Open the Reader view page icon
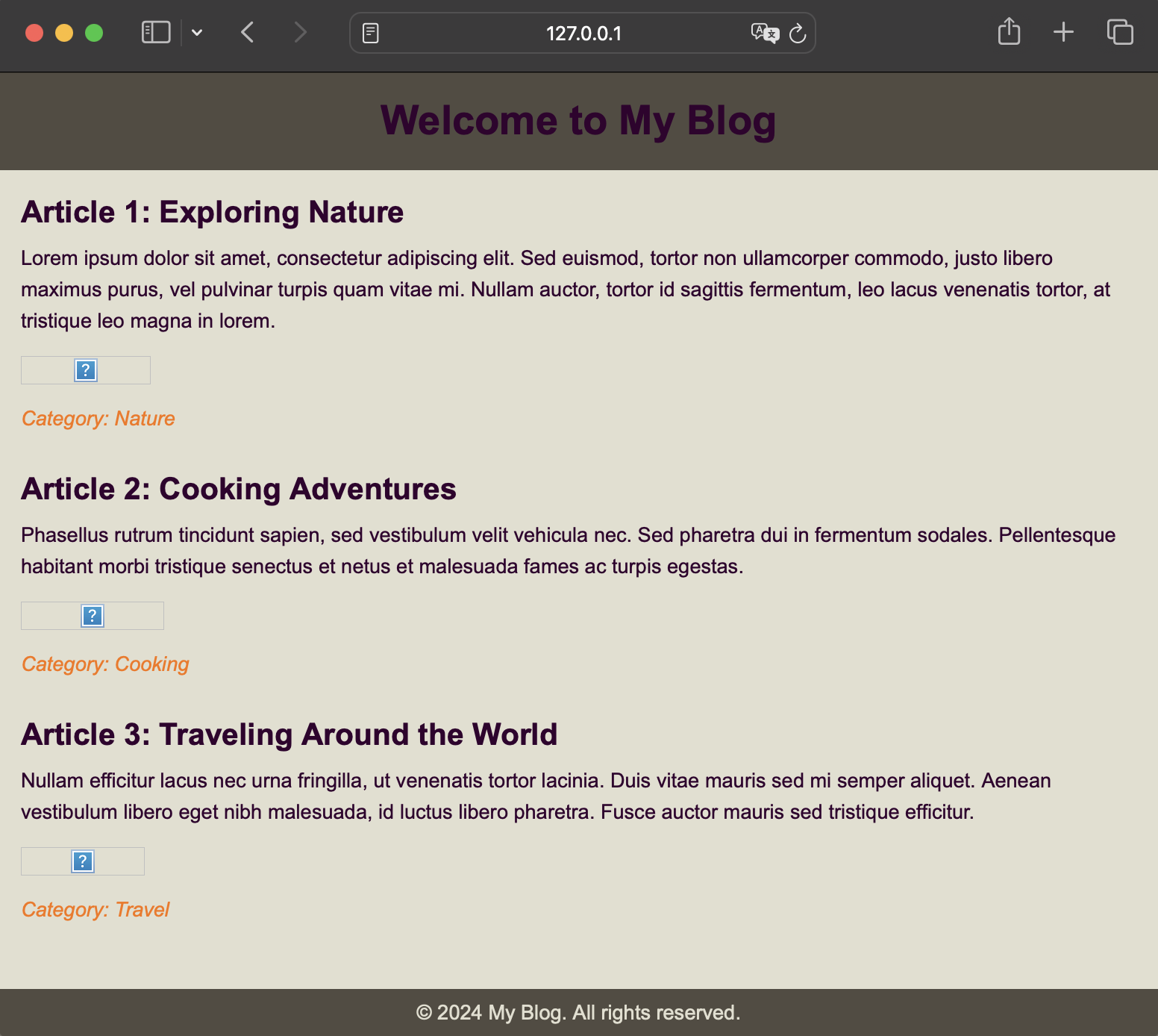Viewport: 1158px width, 1036px height. pos(371,34)
